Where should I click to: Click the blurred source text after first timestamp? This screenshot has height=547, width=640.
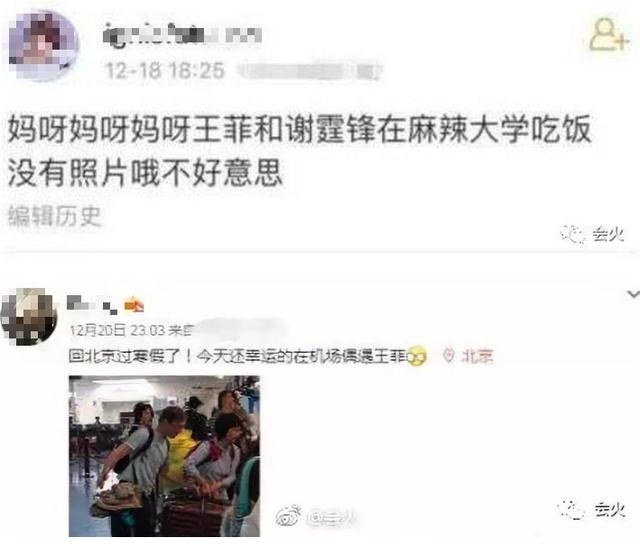tap(309, 71)
